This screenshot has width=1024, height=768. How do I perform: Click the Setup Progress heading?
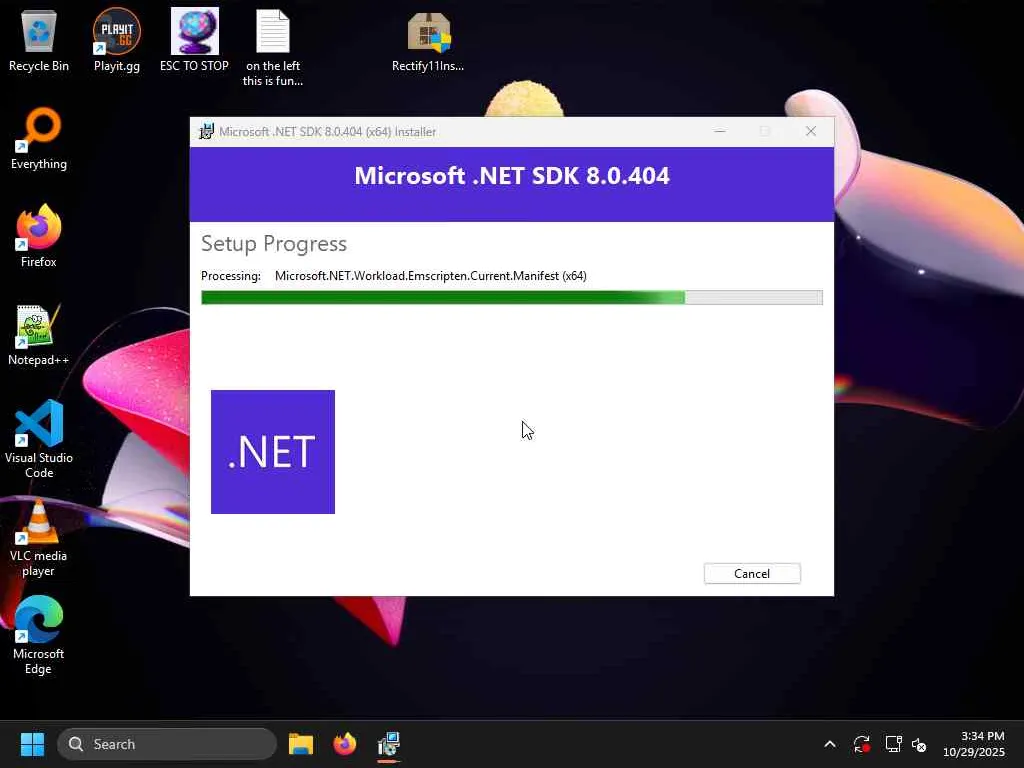pos(274,244)
